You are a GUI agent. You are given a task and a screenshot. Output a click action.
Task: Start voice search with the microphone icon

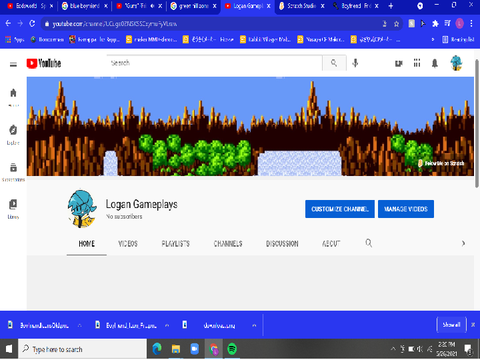point(355,63)
